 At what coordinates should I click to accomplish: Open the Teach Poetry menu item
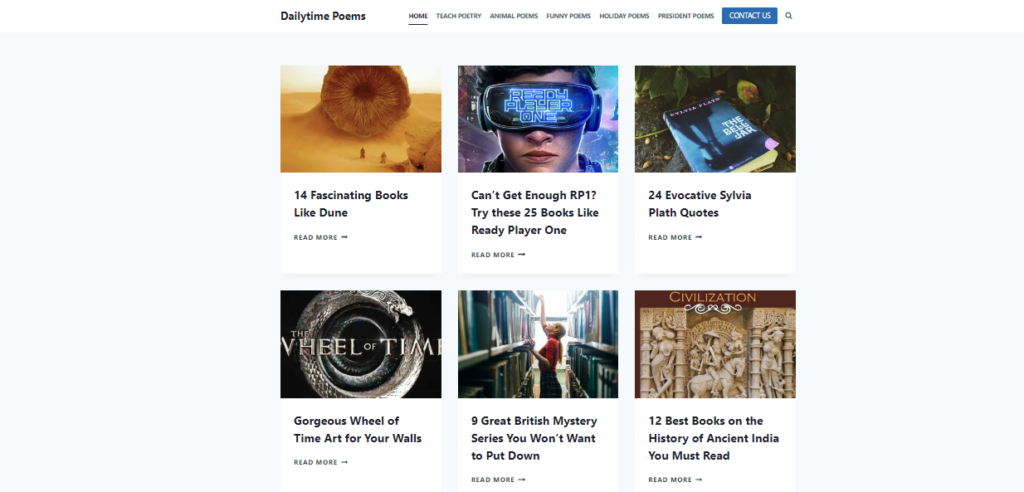[x=458, y=16]
